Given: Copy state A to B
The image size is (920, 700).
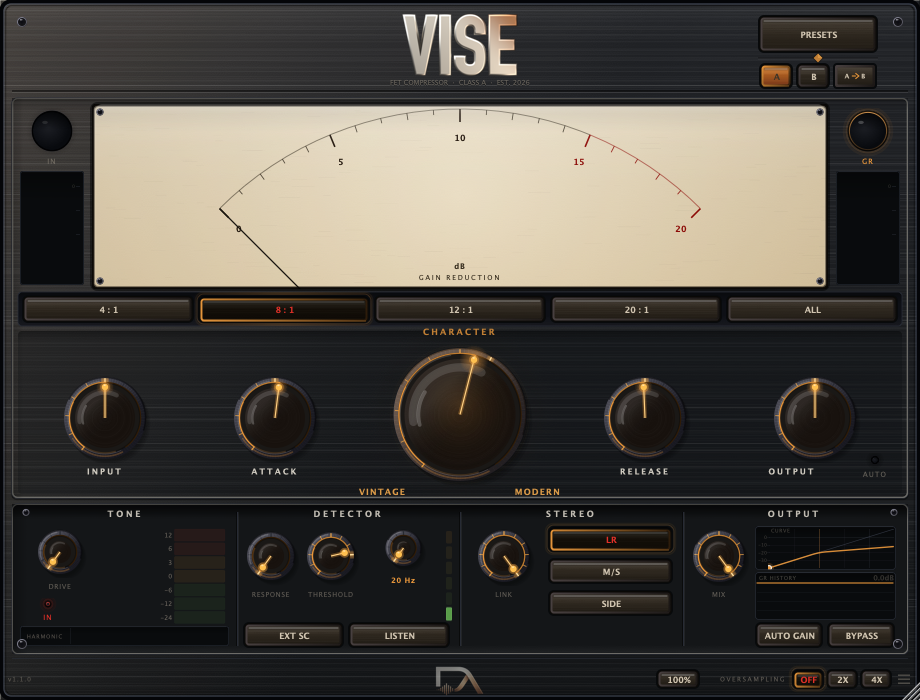Looking at the screenshot, I should click(855, 76).
